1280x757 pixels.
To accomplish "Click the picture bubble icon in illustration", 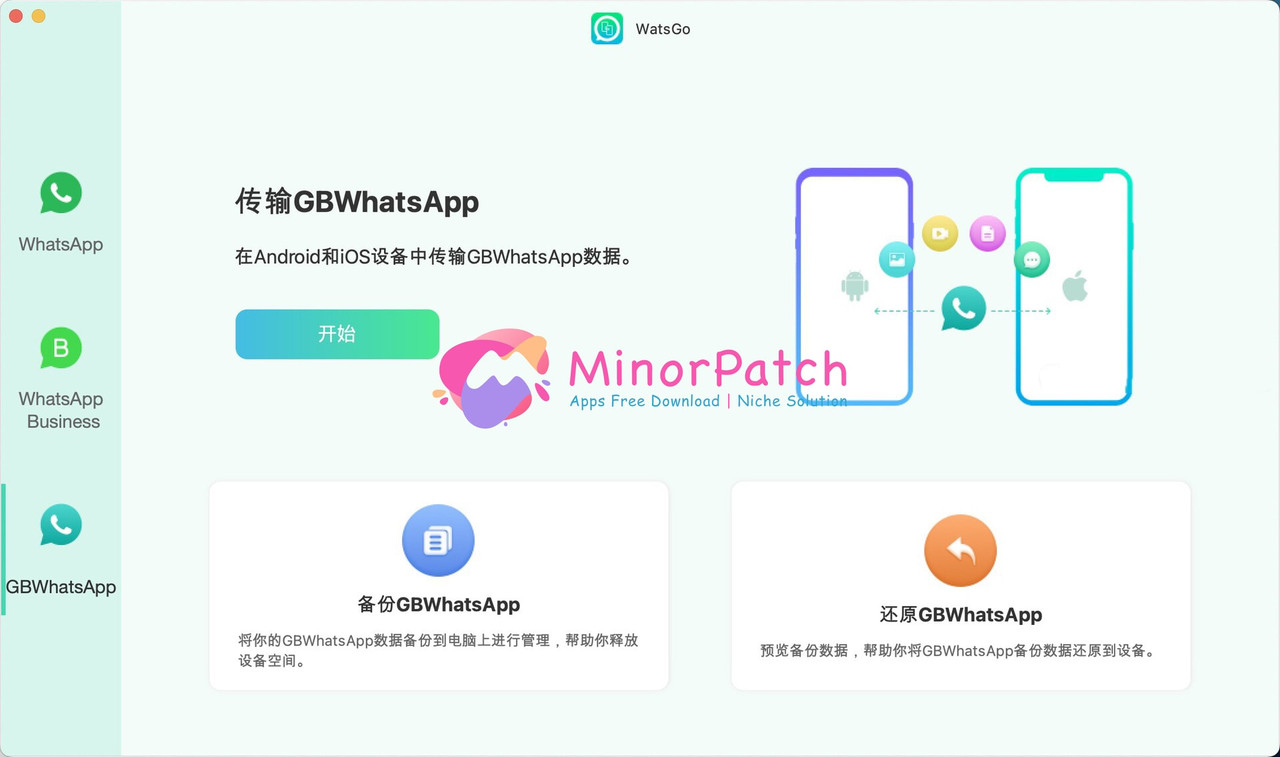I will click(897, 259).
